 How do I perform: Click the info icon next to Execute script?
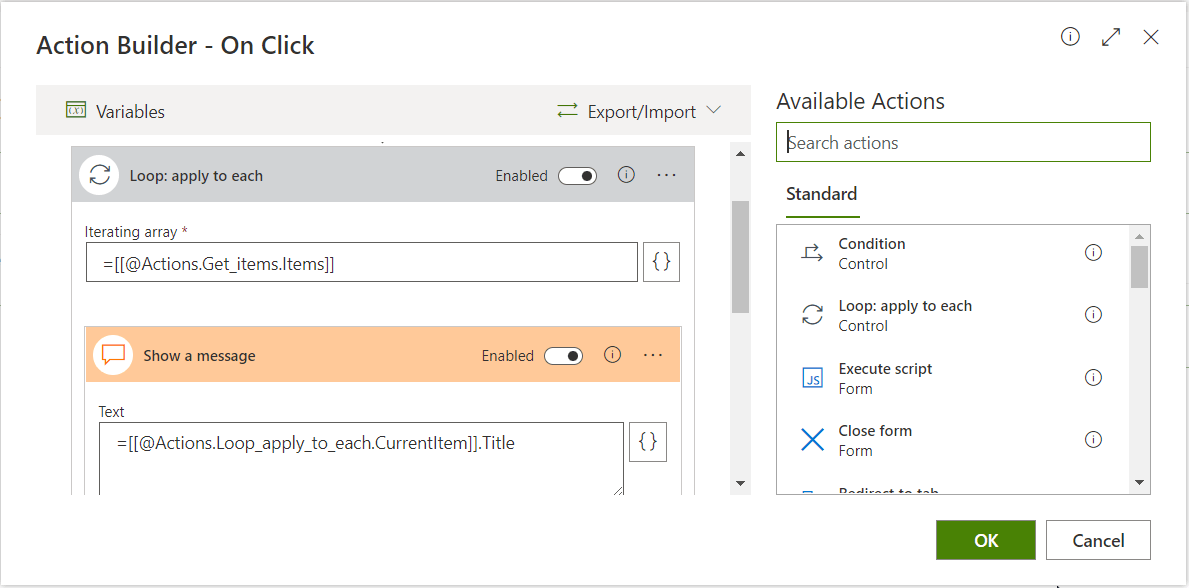click(x=1093, y=377)
